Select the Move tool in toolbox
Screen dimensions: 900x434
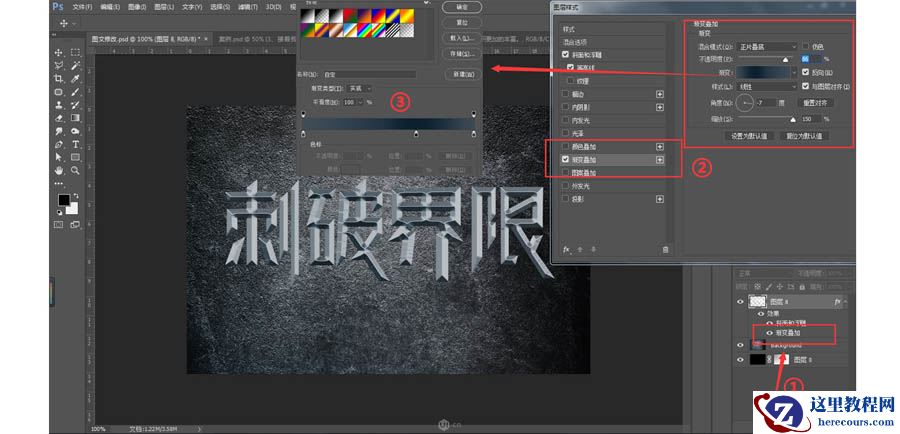pyautogui.click(x=59, y=52)
